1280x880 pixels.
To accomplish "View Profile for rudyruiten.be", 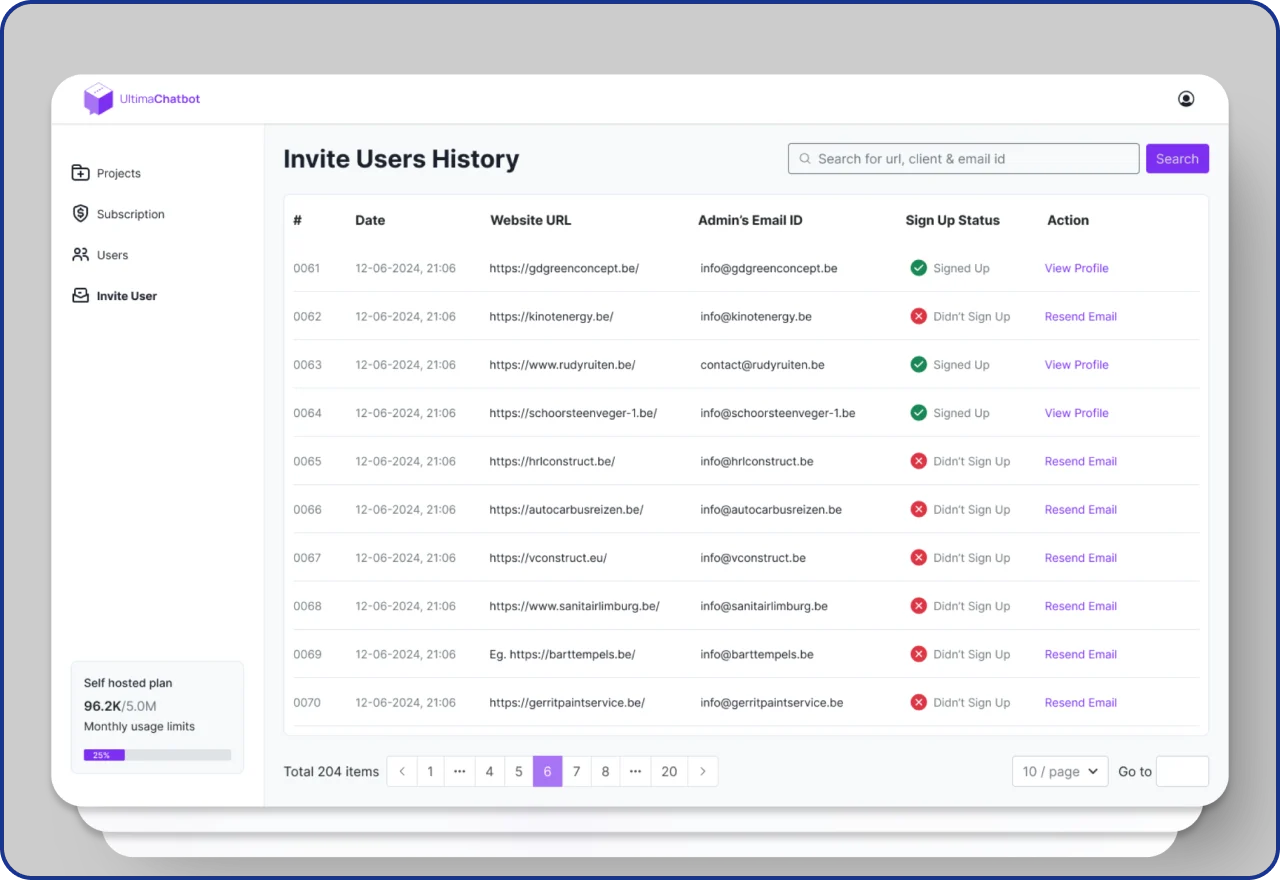I will click(1076, 365).
